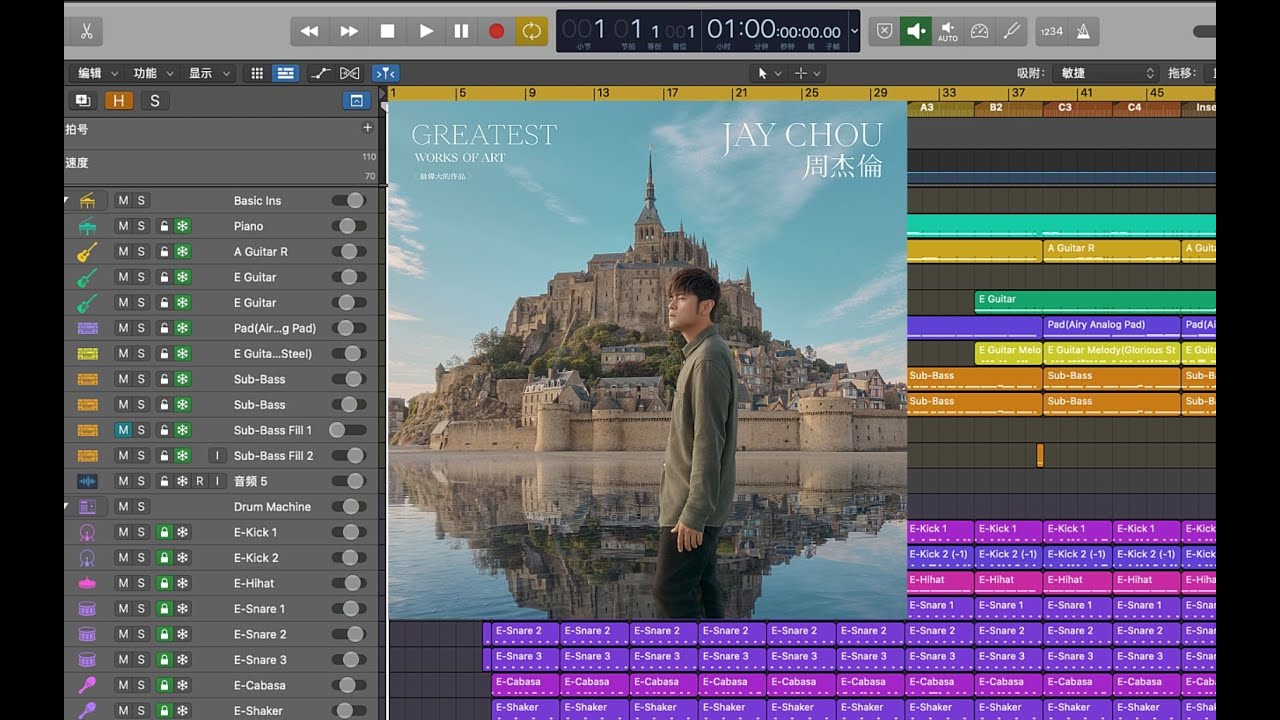Click the 音频 5 waveform icon
Viewport: 1280px width, 720px height.
(87, 481)
